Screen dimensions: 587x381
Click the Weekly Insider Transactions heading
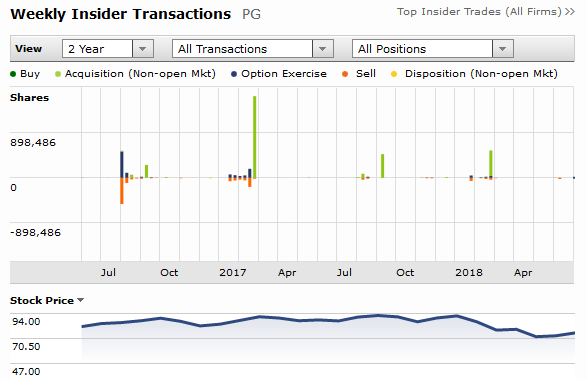pyautogui.click(x=121, y=15)
